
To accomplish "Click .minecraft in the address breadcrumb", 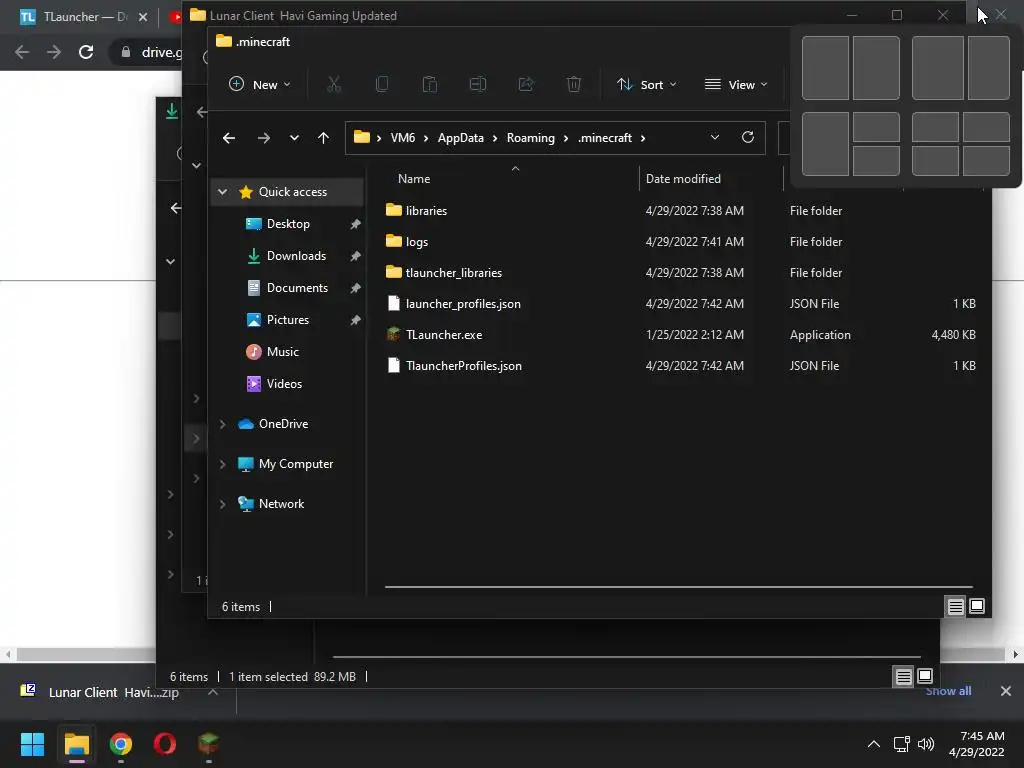I will tap(605, 138).
